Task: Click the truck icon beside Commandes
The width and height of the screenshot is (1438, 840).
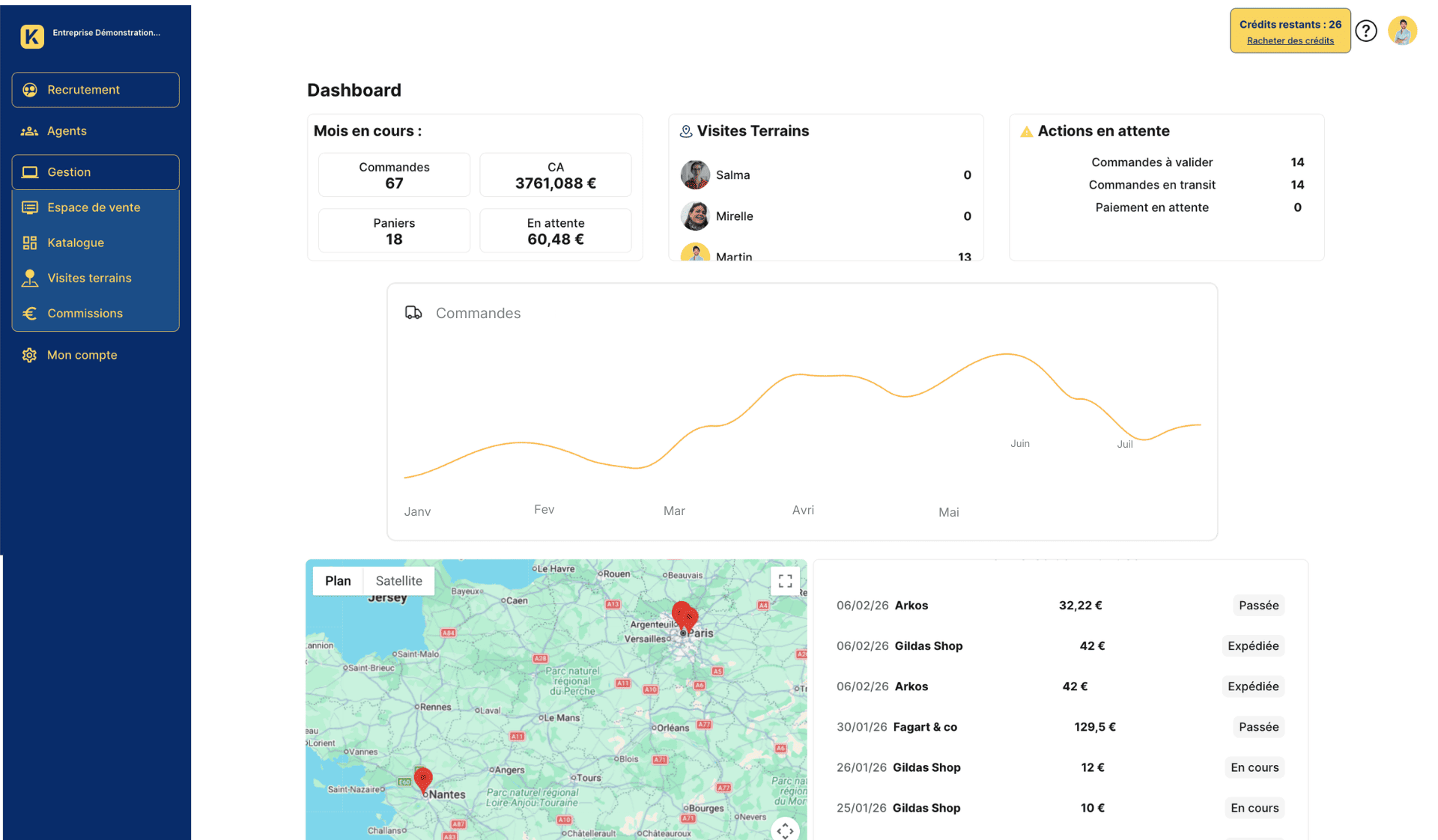Action: pos(413,312)
